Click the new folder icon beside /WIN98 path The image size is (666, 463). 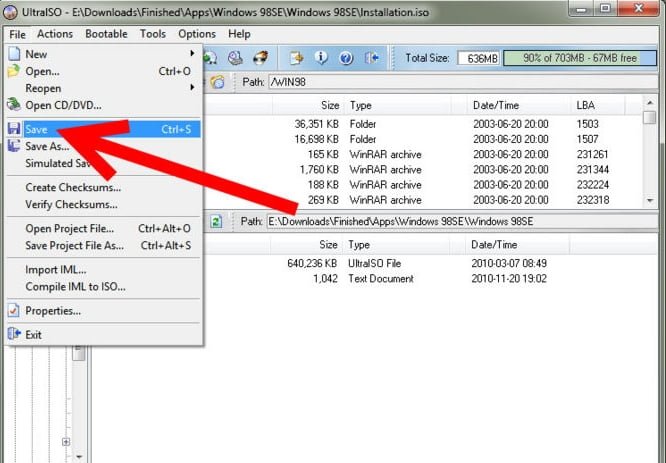click(218, 81)
